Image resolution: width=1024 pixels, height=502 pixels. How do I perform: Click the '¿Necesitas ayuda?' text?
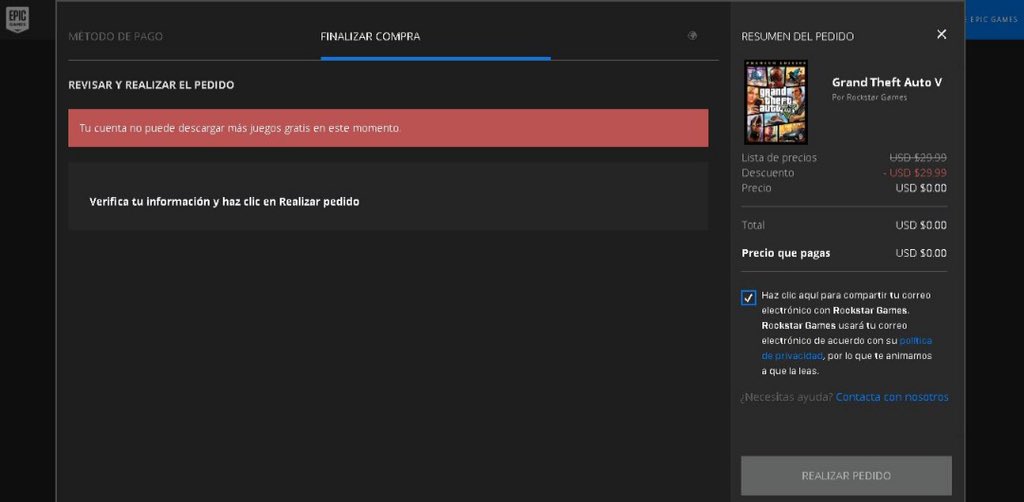[x=786, y=397]
